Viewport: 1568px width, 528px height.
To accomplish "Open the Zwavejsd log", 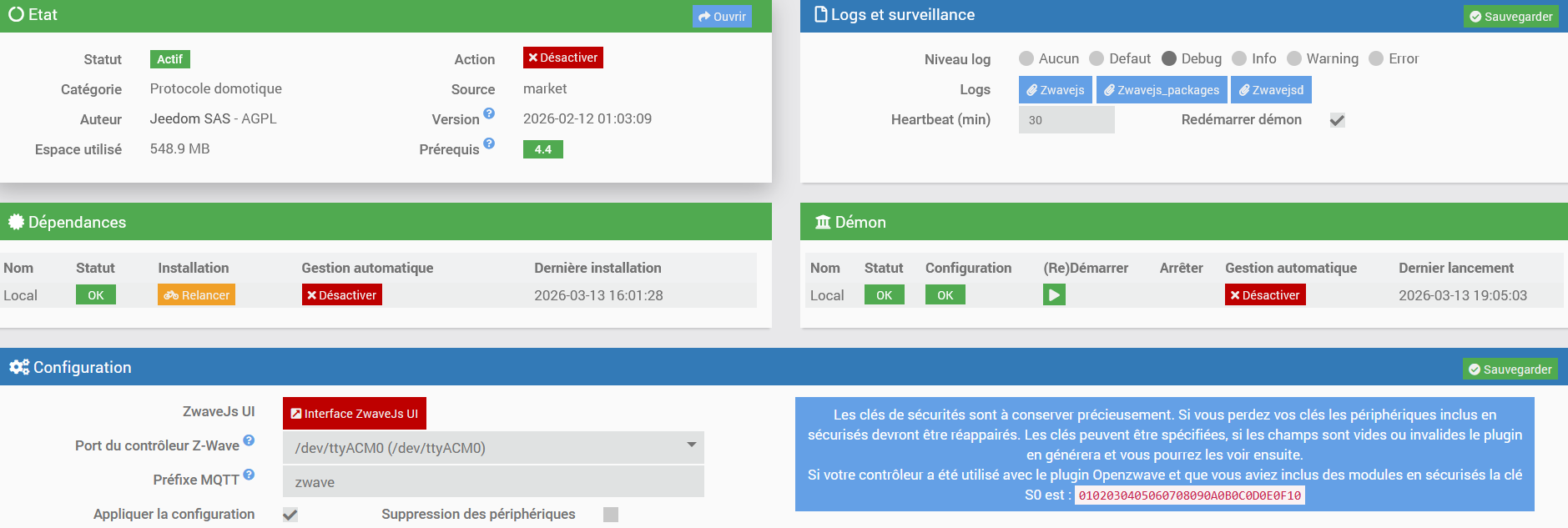I will click(x=1271, y=90).
